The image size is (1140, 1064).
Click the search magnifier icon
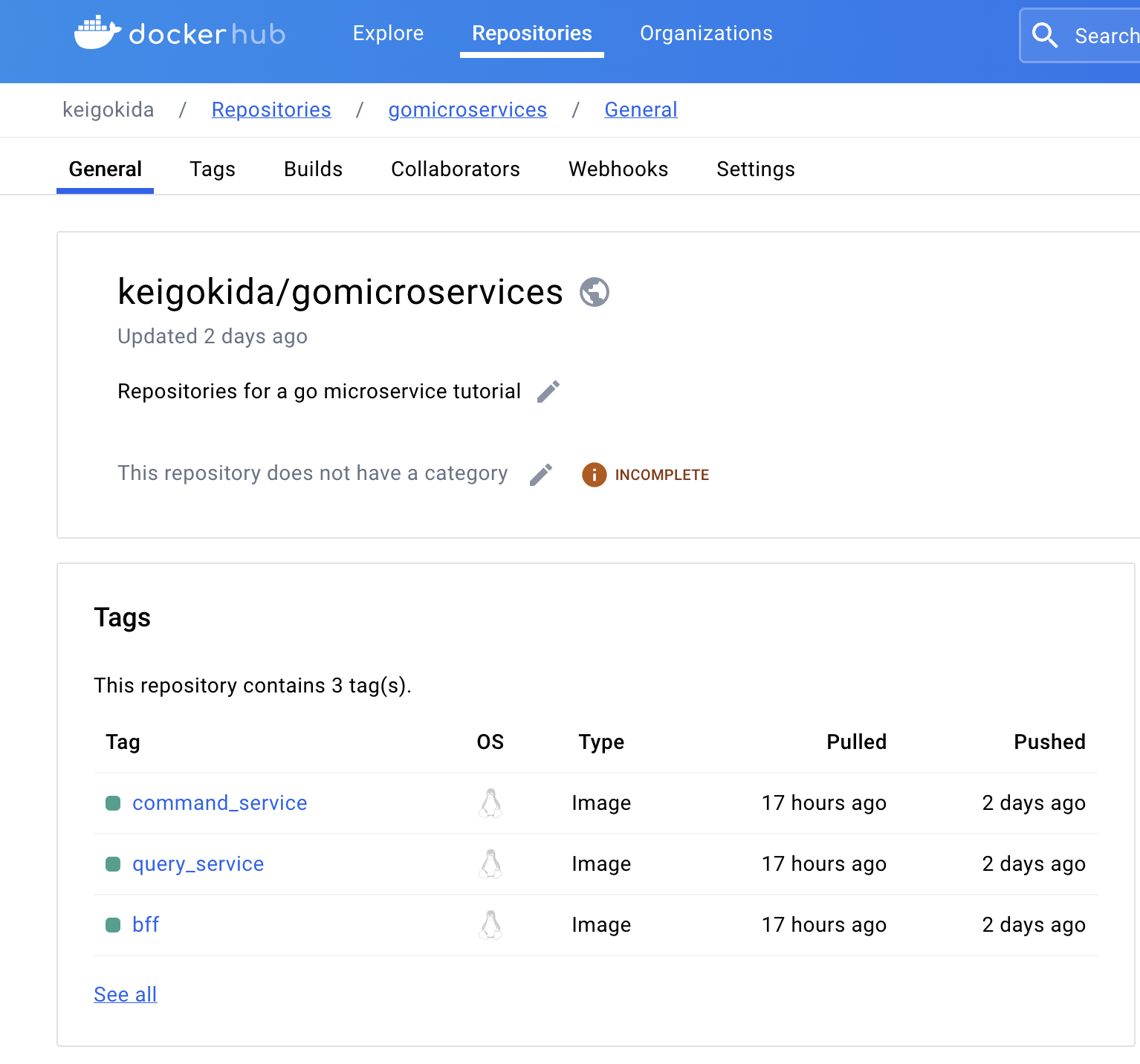click(1045, 35)
